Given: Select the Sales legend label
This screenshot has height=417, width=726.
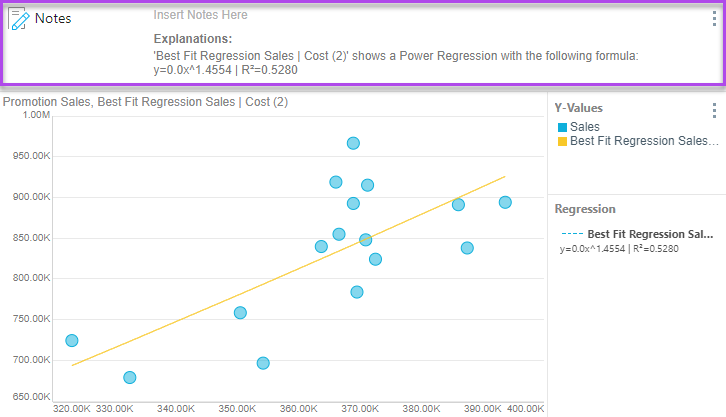Looking at the screenshot, I should [x=585, y=127].
